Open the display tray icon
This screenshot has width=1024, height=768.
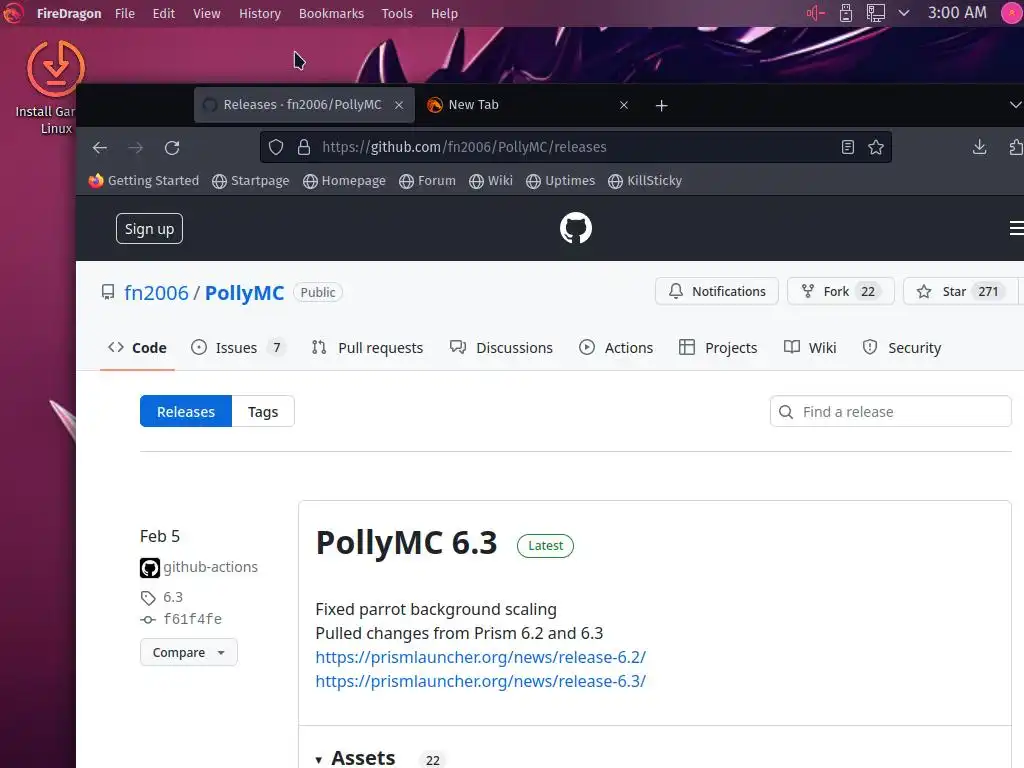click(876, 13)
